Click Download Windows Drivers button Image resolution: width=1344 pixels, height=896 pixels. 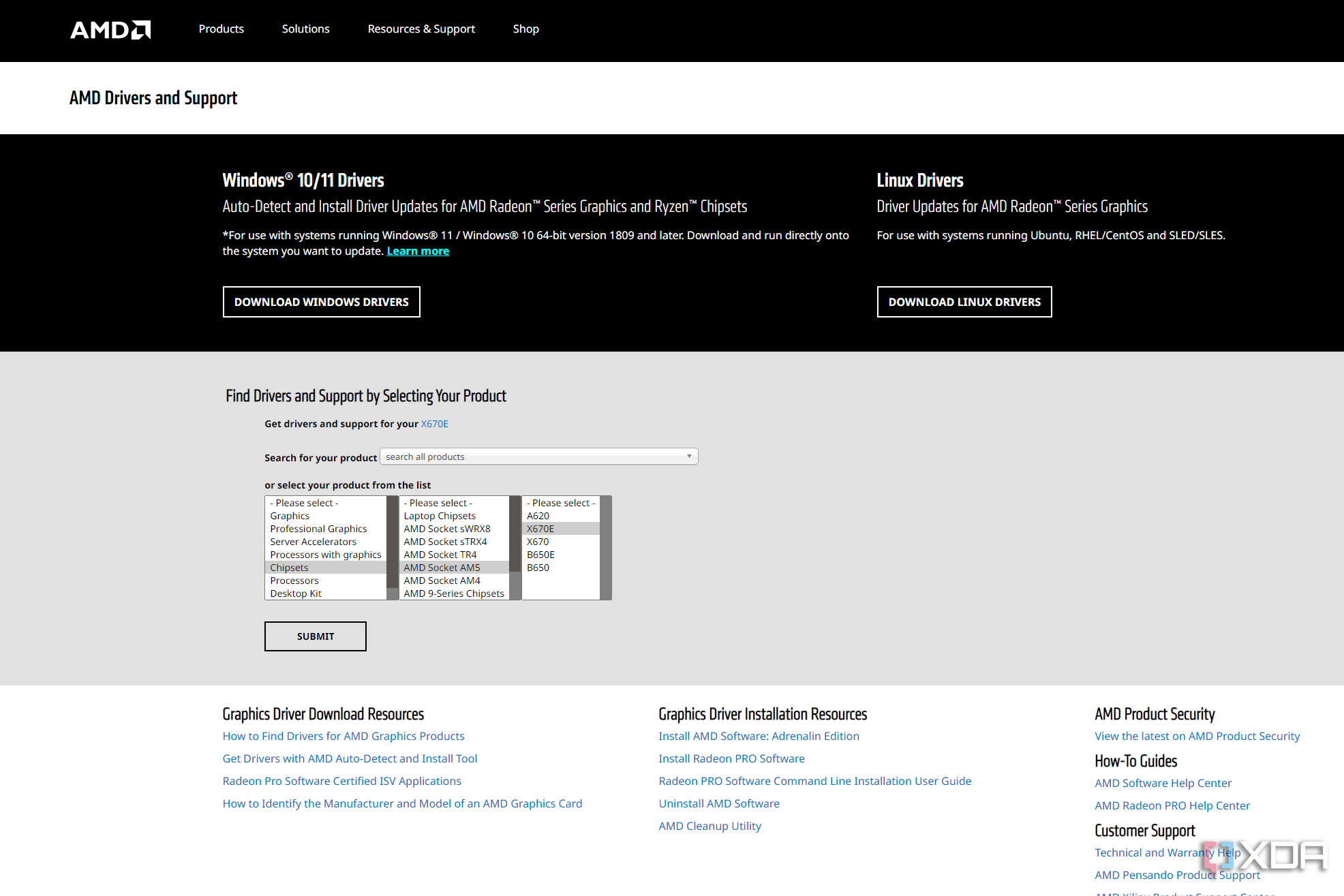coord(322,302)
